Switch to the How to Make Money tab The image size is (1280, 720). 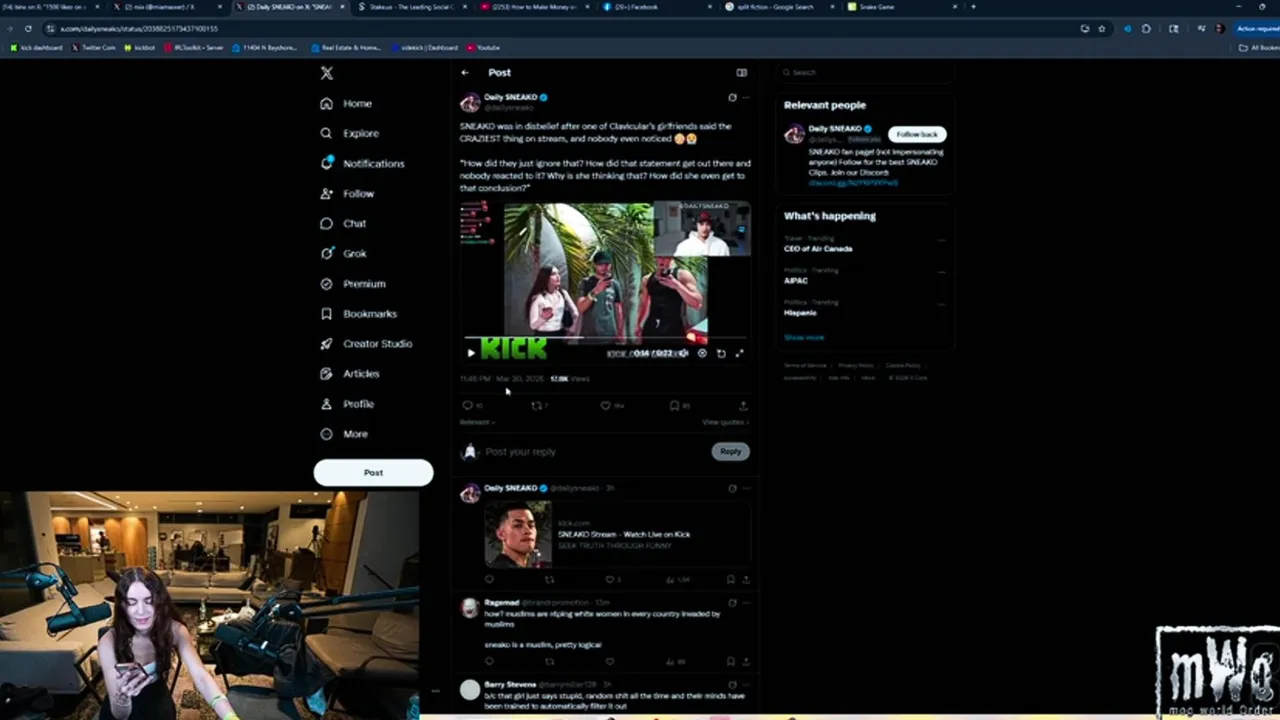534,7
